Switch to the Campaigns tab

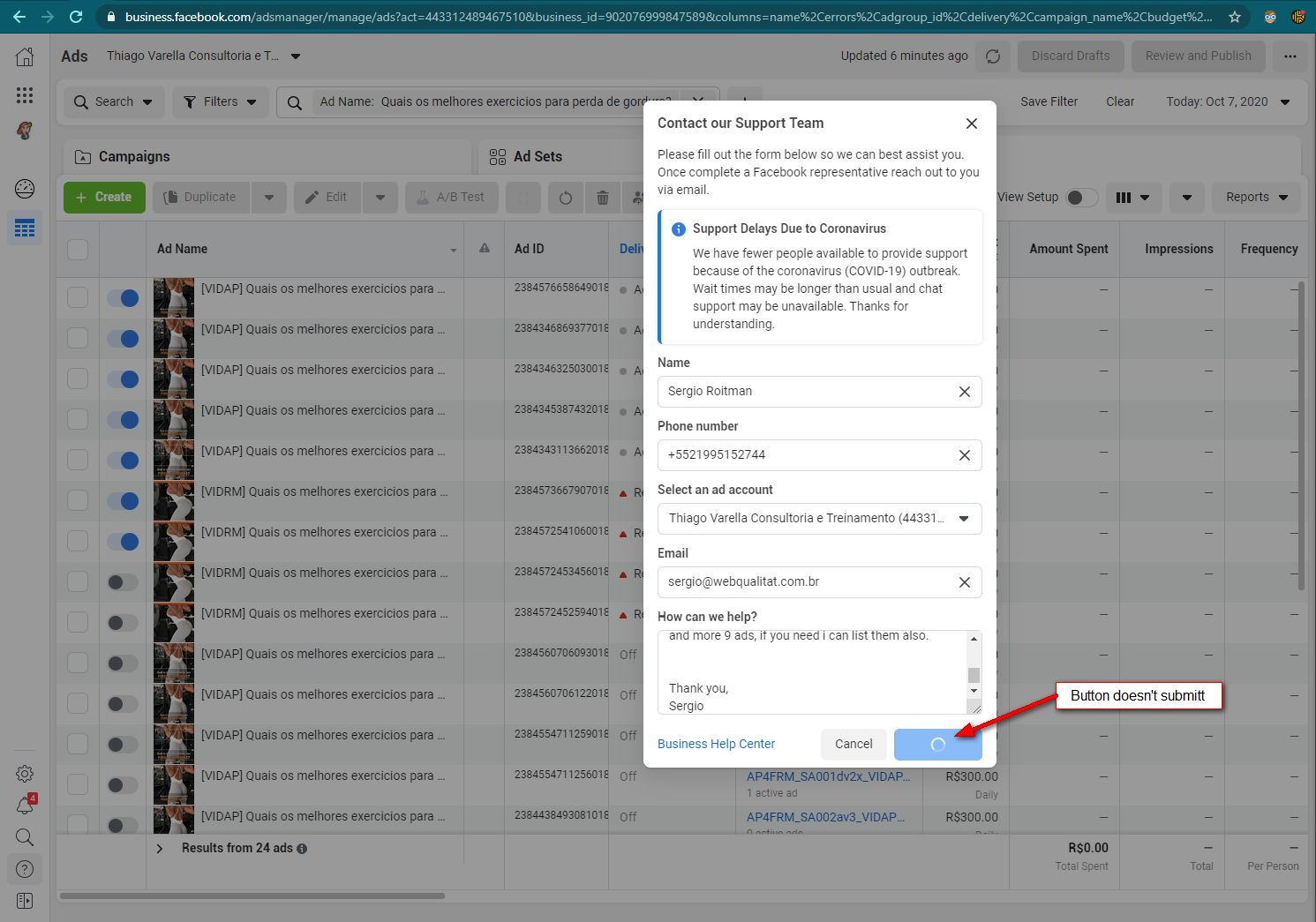coord(267,157)
